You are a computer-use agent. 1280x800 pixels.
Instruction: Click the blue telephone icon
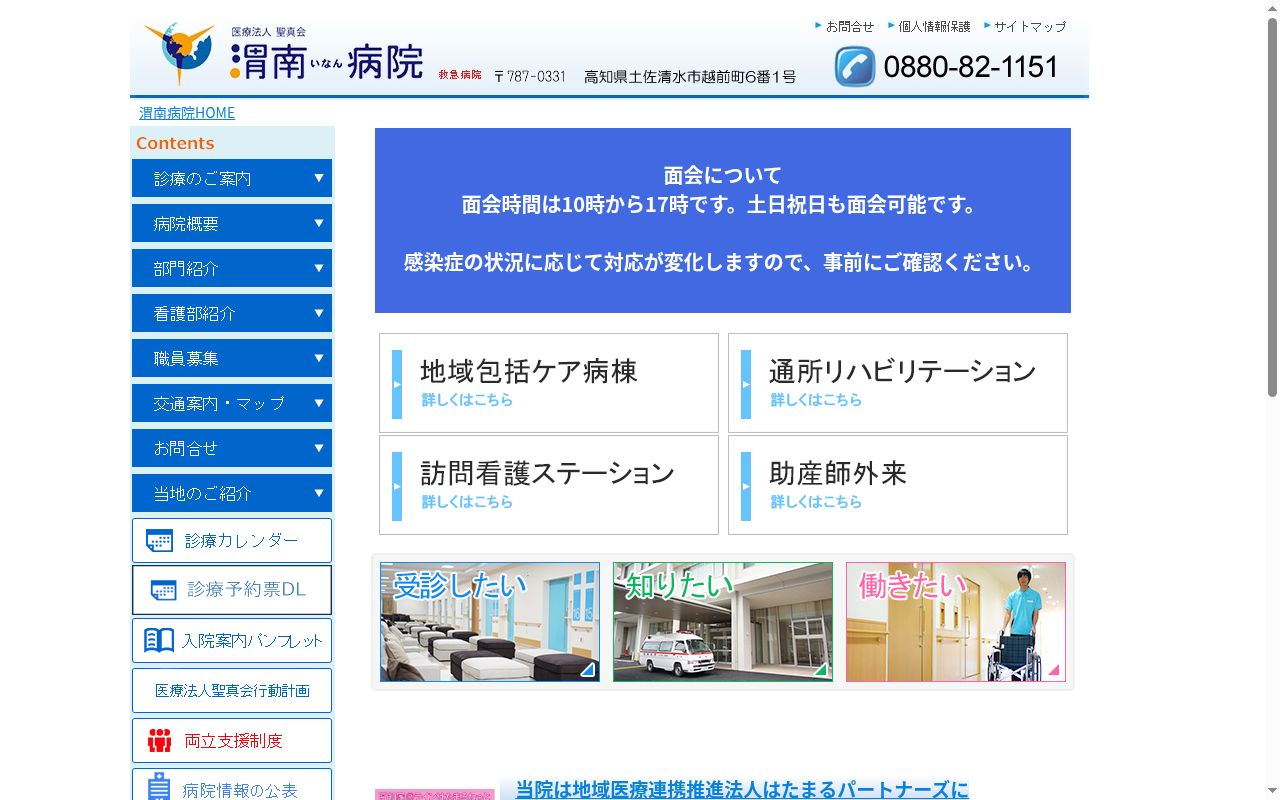[x=855, y=67]
